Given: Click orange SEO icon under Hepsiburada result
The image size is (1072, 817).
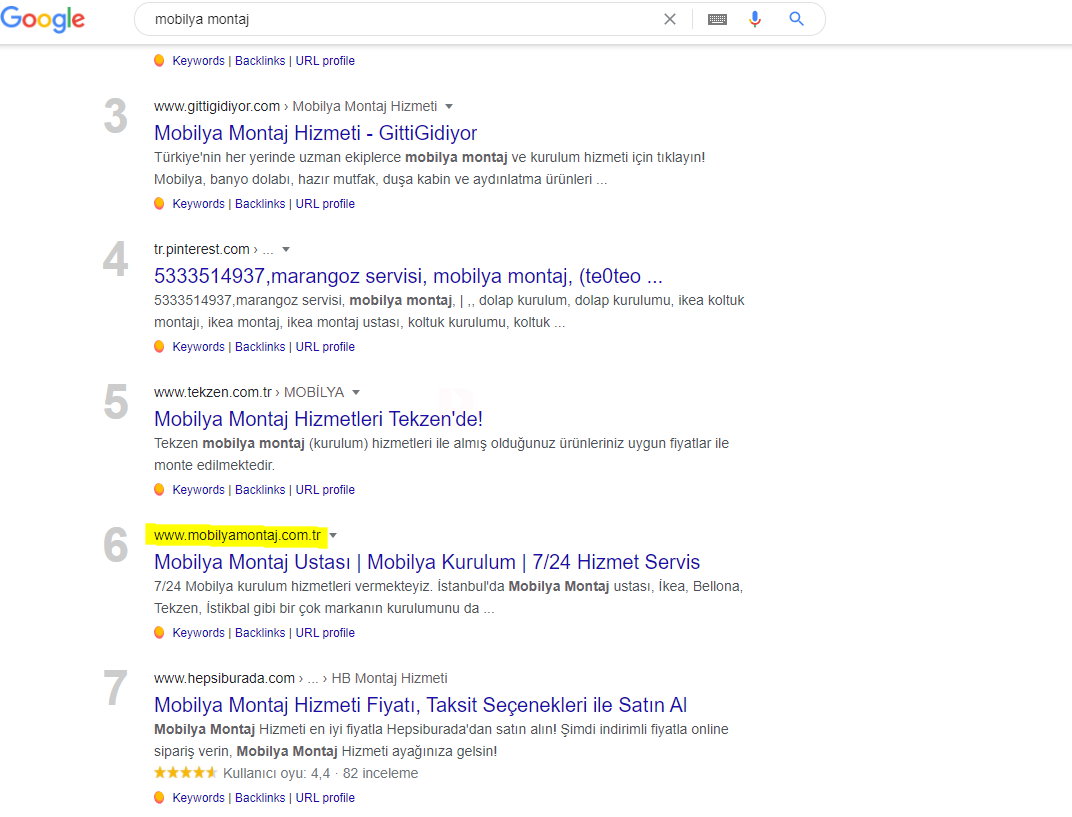Looking at the screenshot, I should point(159,797).
